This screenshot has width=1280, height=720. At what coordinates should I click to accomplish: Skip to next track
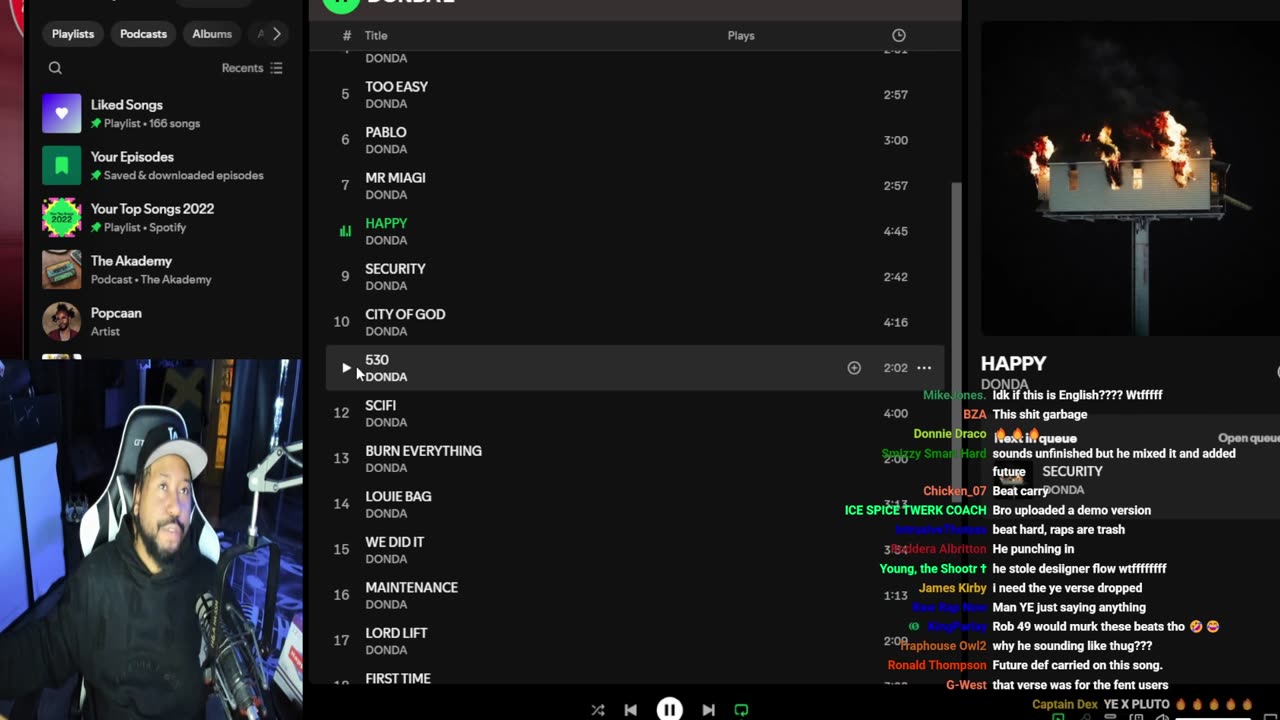pos(708,710)
